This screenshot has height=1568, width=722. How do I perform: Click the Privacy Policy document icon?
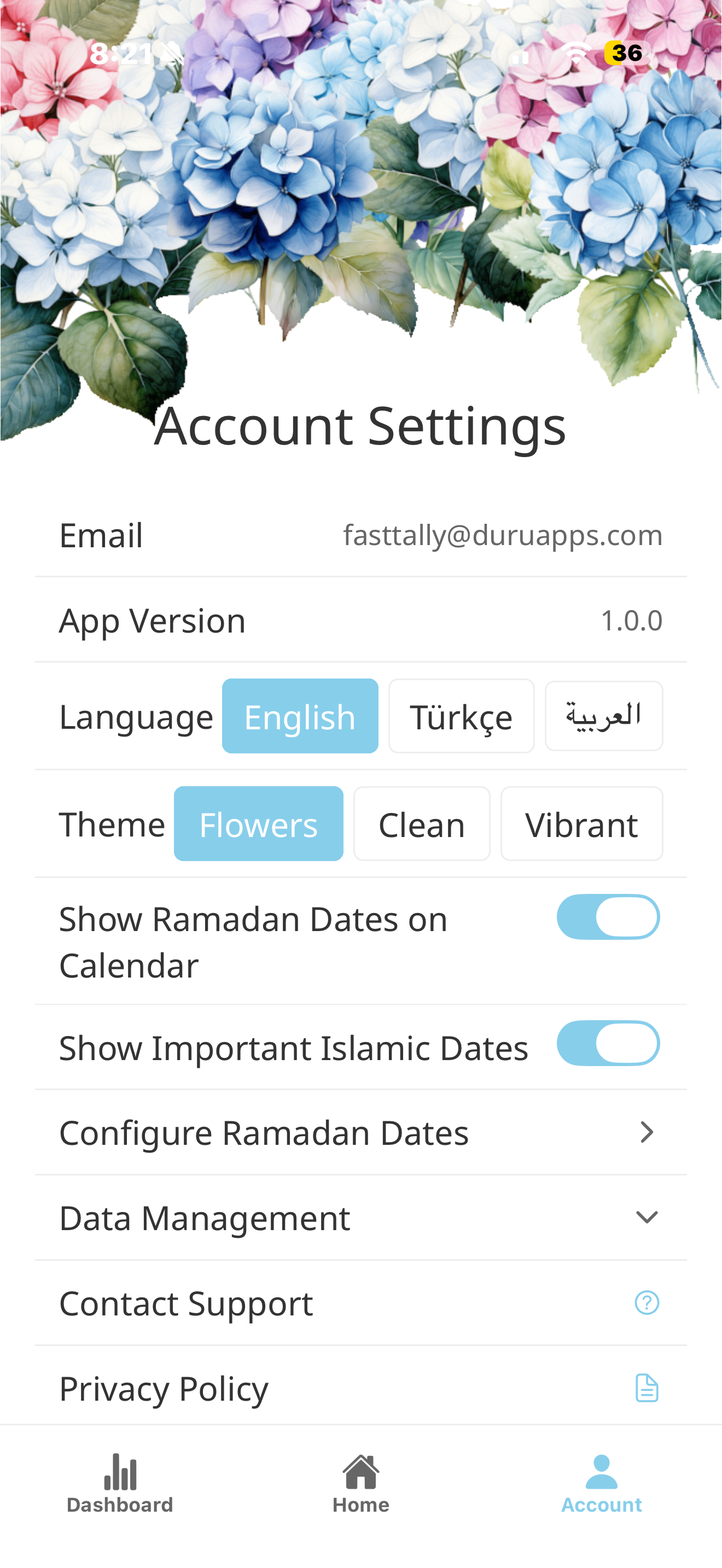(x=647, y=1388)
